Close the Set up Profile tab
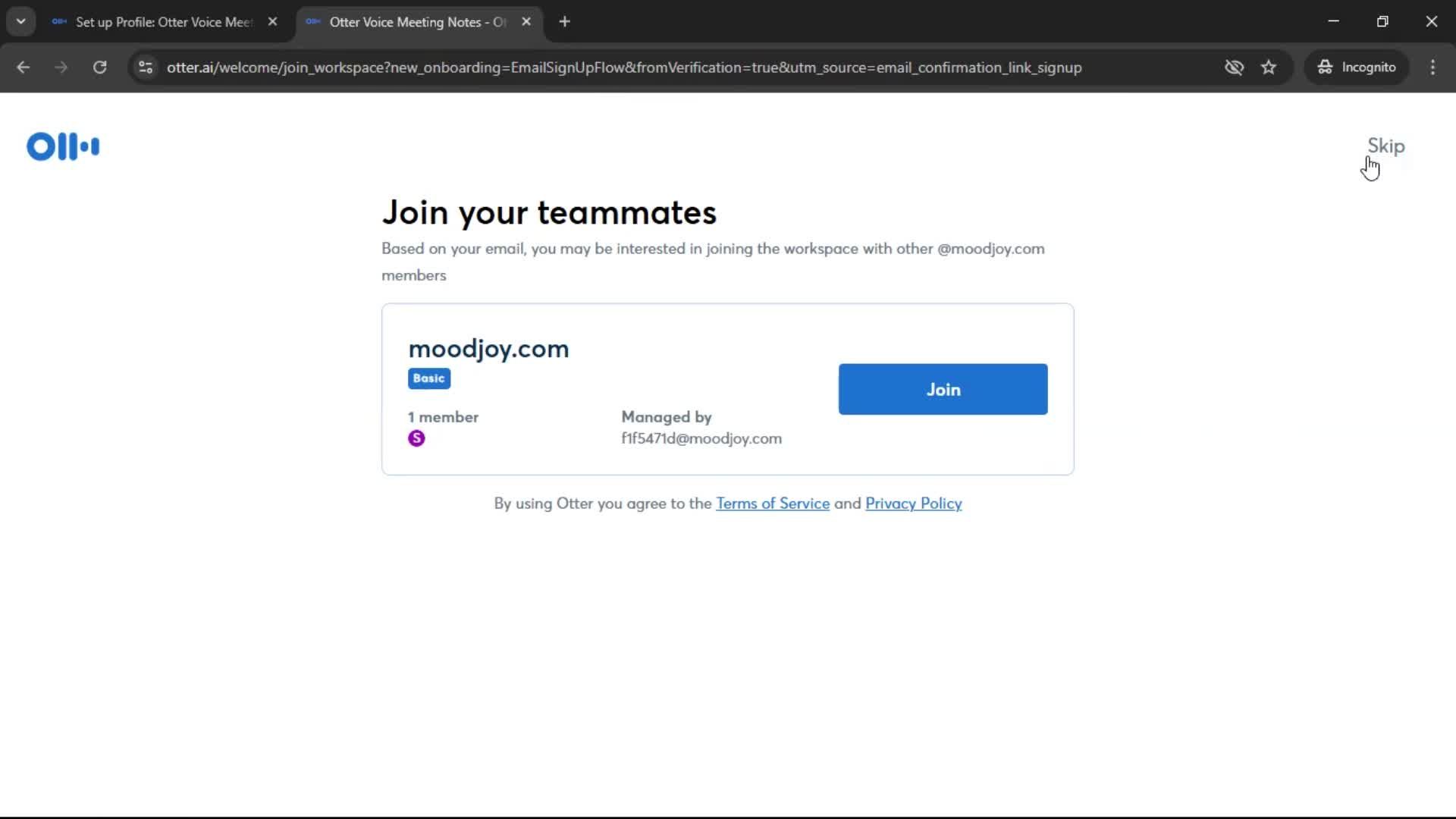 [x=272, y=22]
